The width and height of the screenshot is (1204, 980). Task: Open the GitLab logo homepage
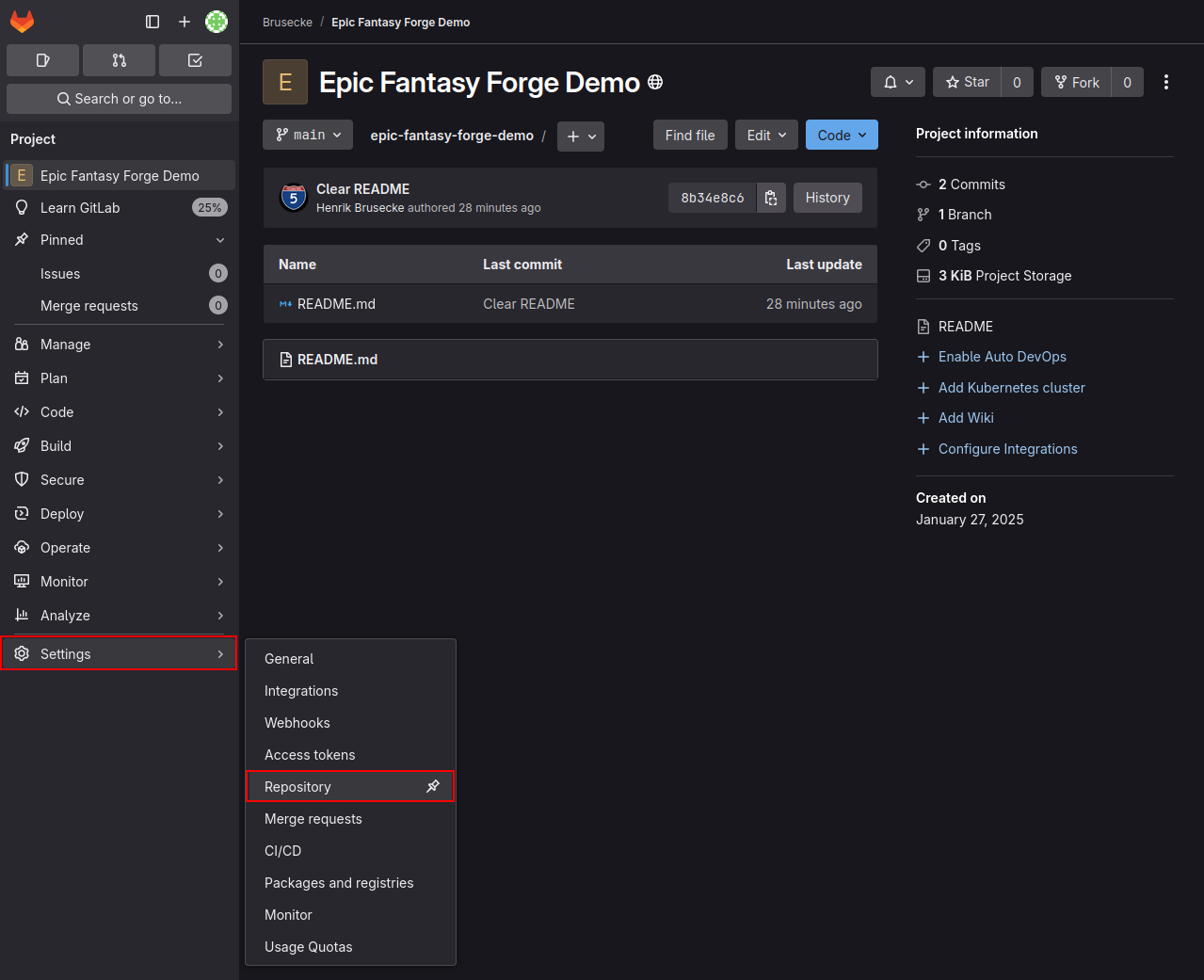point(22,21)
